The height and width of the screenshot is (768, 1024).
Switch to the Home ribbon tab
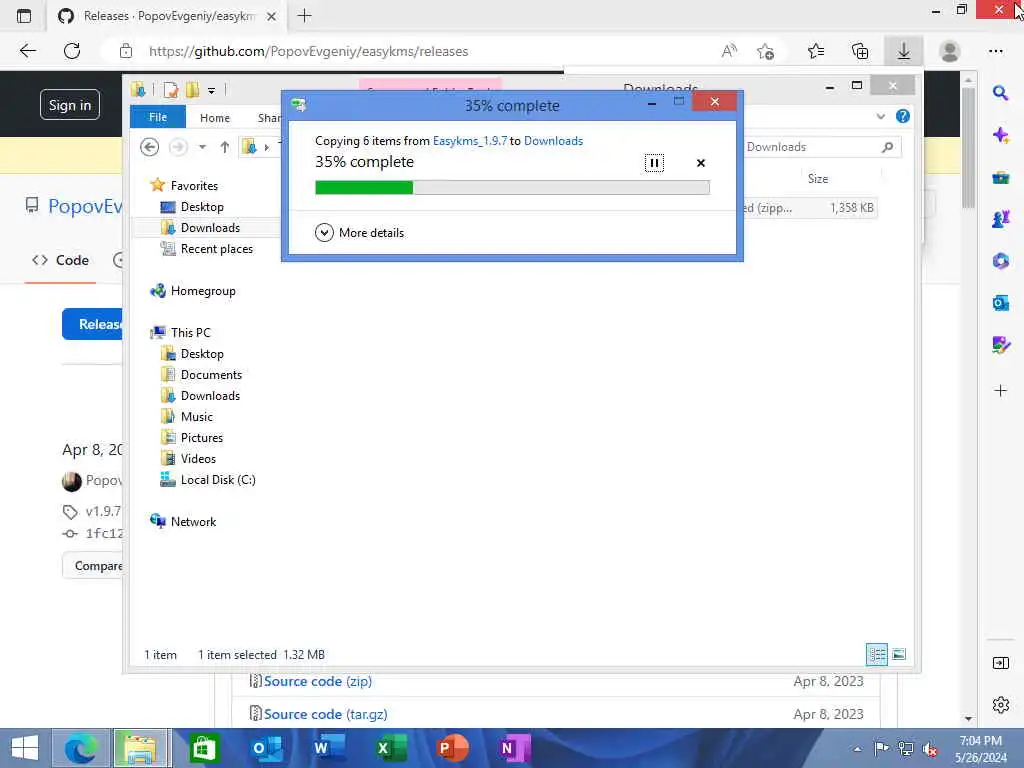pos(215,118)
